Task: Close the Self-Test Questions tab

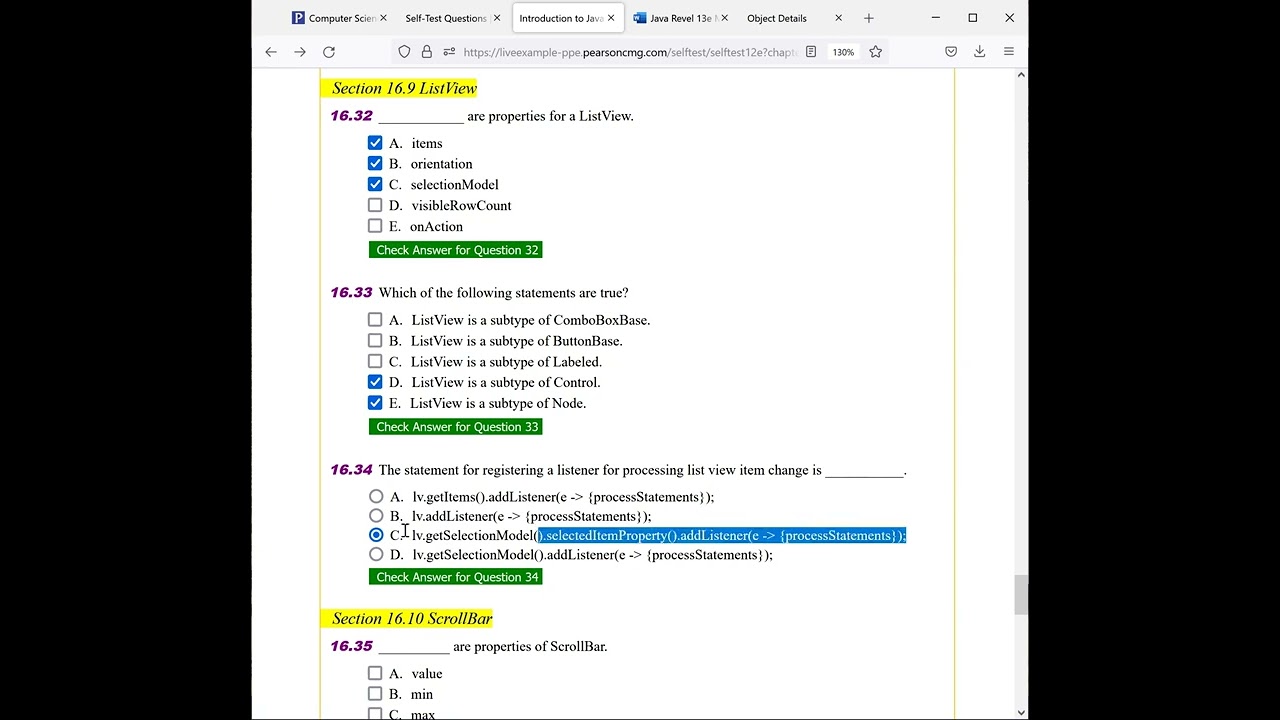Action: click(x=497, y=18)
